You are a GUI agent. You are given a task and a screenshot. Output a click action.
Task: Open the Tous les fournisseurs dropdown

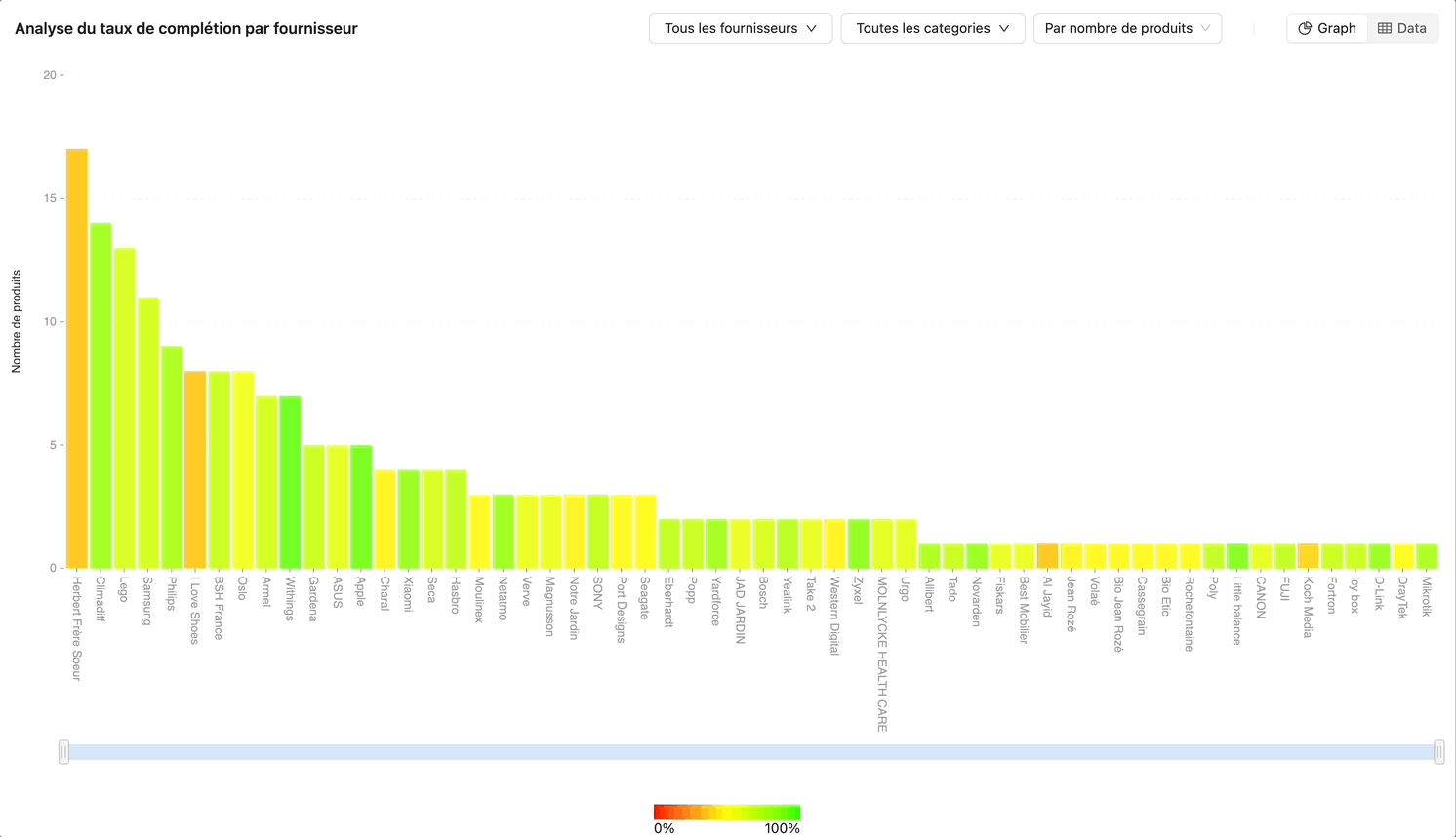[x=740, y=28]
